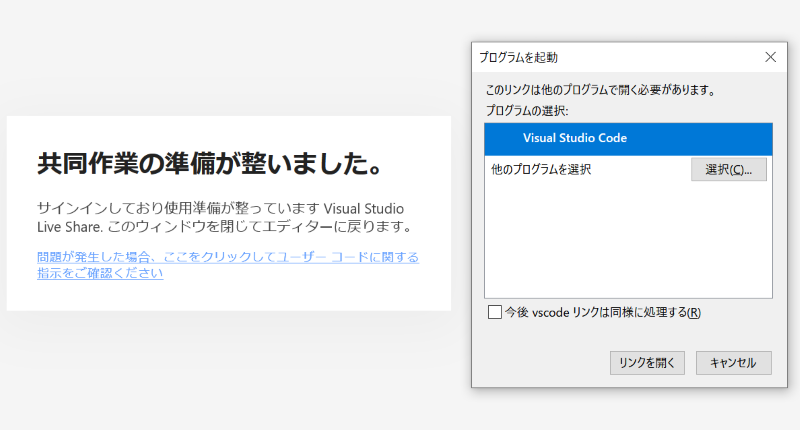Click the このリンクは他のプログラムで開く必要があります message
Image resolution: width=800 pixels, height=430 pixels.
tap(601, 90)
